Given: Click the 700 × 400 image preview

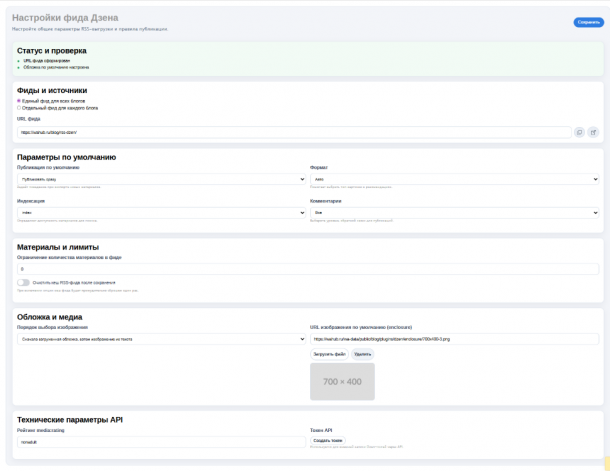Looking at the screenshot, I should (x=342, y=382).
